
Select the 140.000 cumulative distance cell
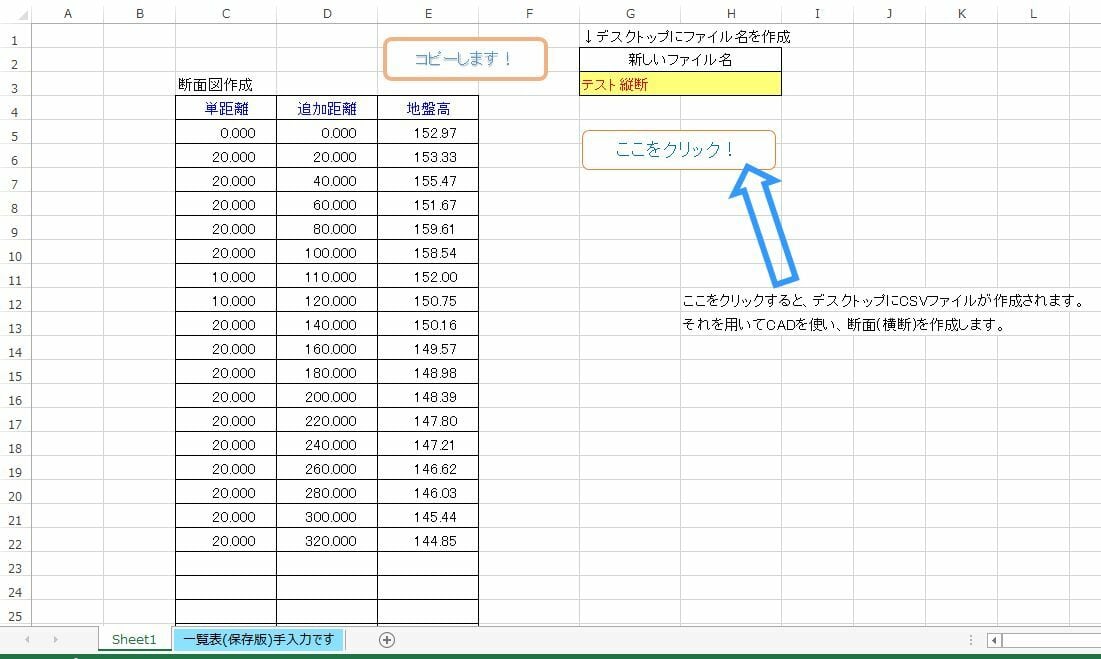(x=327, y=325)
